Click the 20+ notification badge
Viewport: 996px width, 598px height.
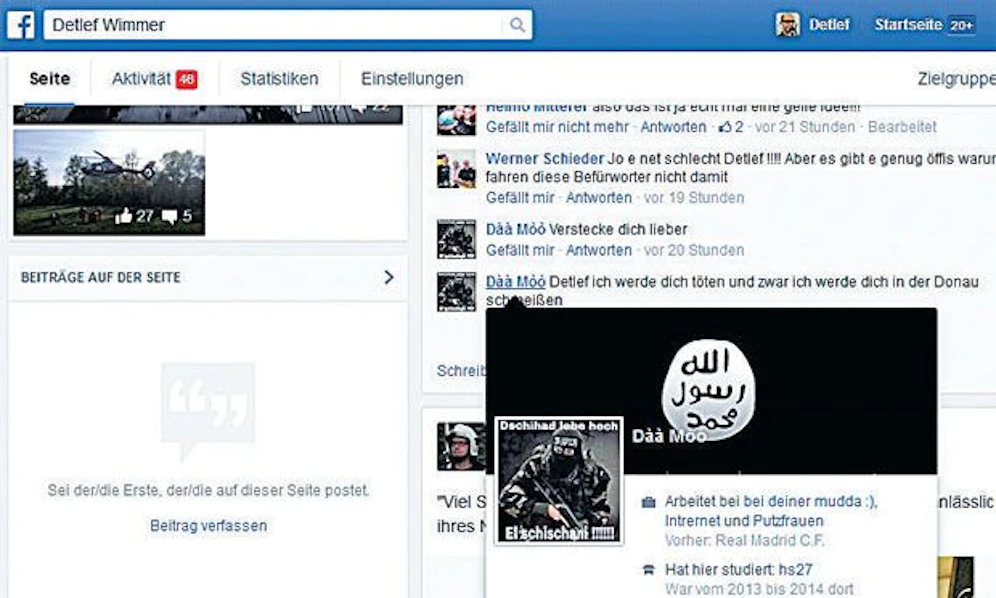point(961,25)
